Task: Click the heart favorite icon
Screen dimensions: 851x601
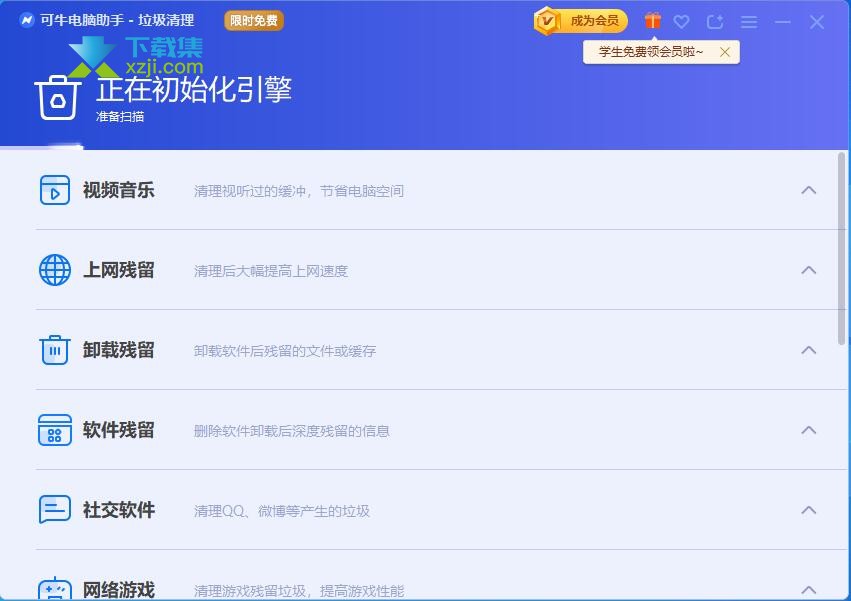Action: click(x=681, y=22)
